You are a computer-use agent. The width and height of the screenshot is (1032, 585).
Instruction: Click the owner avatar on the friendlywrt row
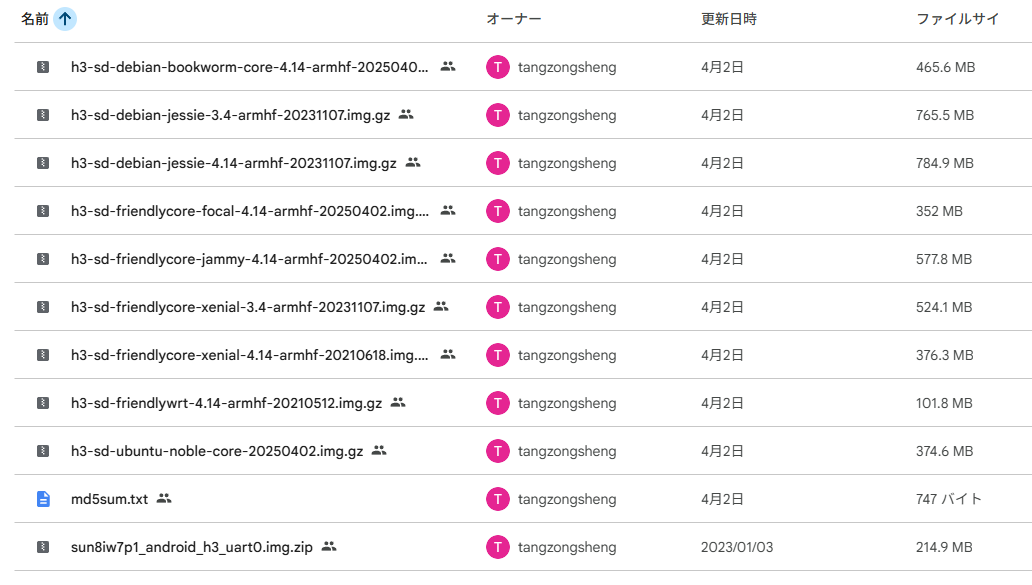(x=498, y=403)
